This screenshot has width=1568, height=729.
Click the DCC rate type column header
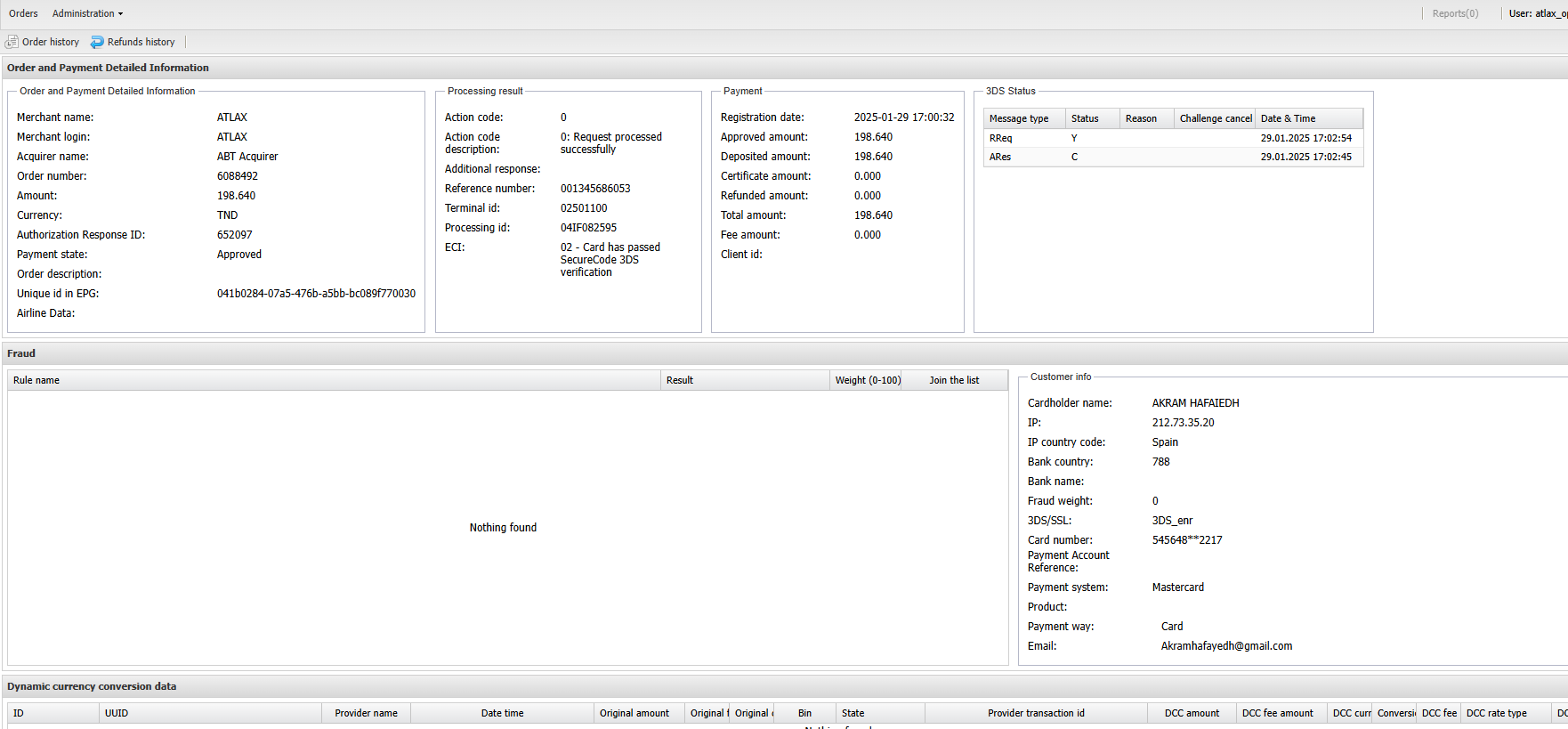(1496, 713)
